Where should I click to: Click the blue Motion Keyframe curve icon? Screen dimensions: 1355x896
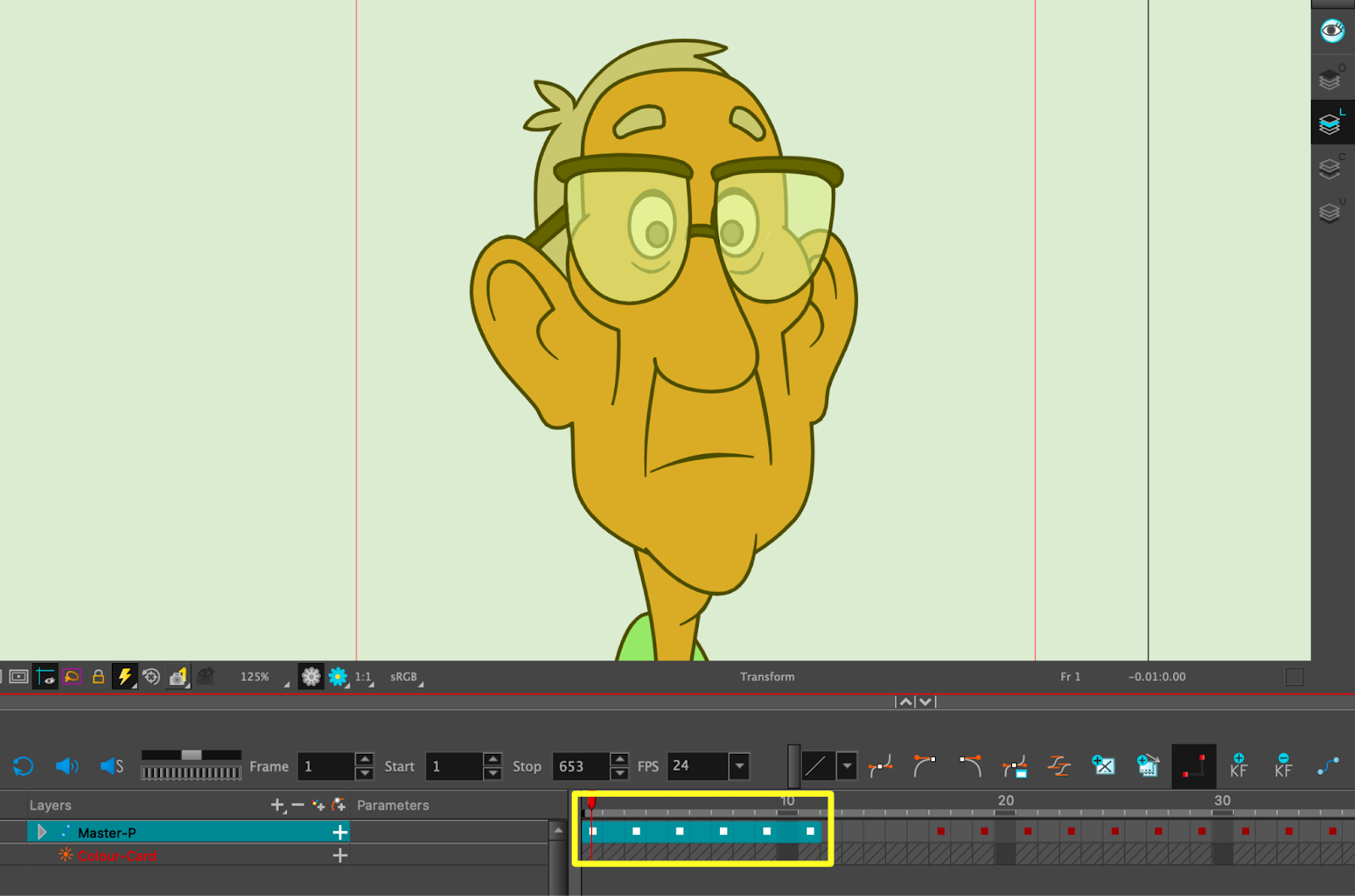pos(1328,766)
